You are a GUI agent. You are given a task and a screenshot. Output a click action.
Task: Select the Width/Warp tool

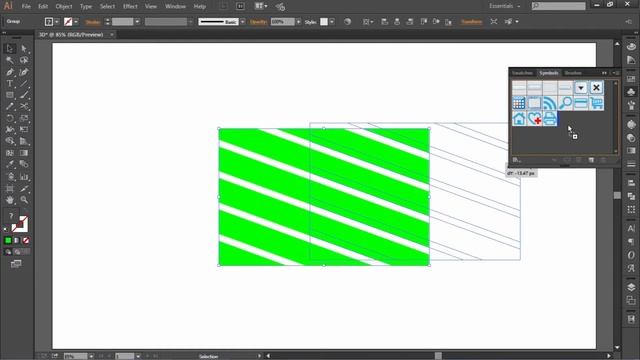[x=10, y=130]
